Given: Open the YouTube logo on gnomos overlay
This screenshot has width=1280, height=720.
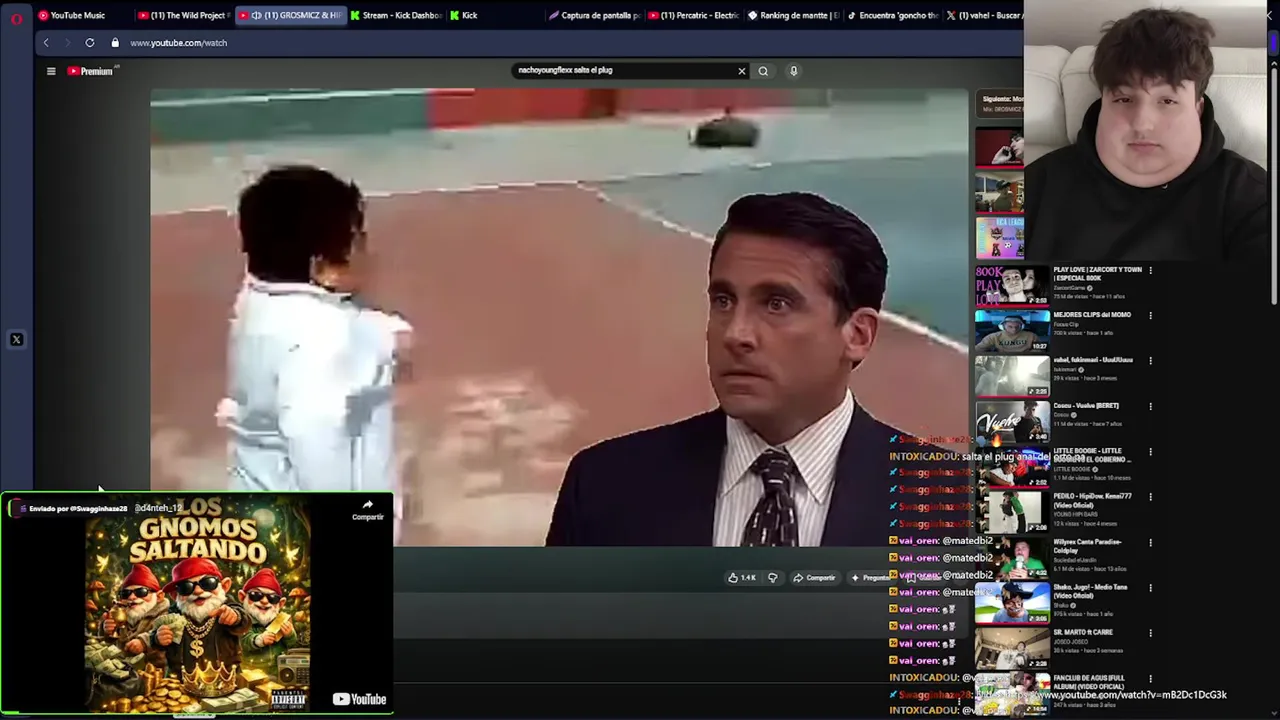Looking at the screenshot, I should (359, 699).
